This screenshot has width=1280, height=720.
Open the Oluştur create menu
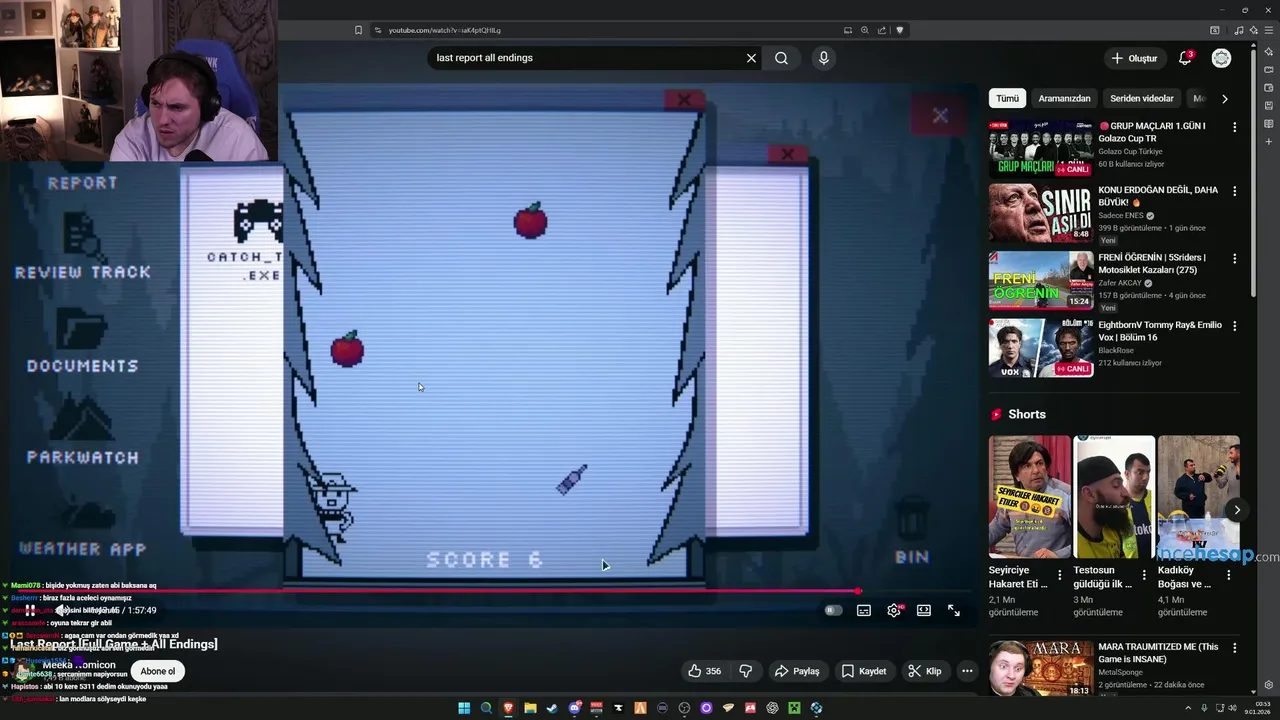[1134, 58]
